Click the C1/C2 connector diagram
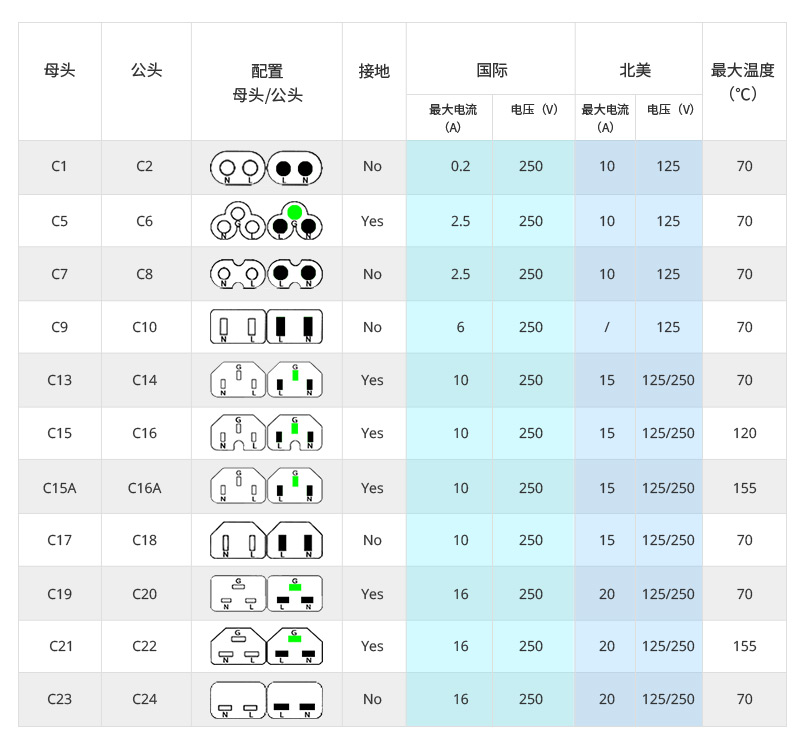The width and height of the screenshot is (800, 750). (267, 167)
